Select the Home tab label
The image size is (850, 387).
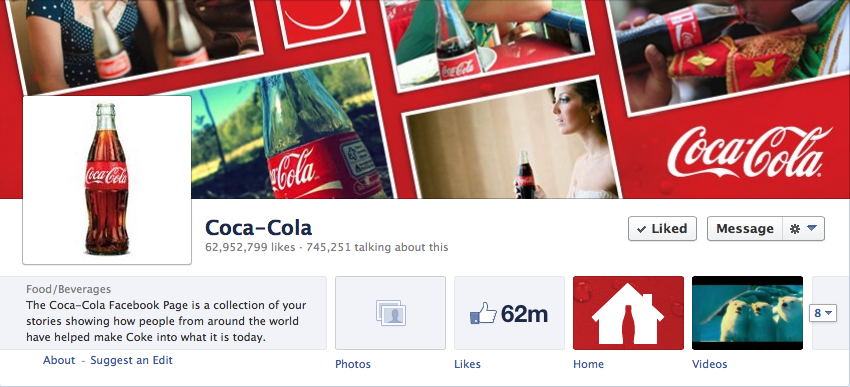coord(588,364)
